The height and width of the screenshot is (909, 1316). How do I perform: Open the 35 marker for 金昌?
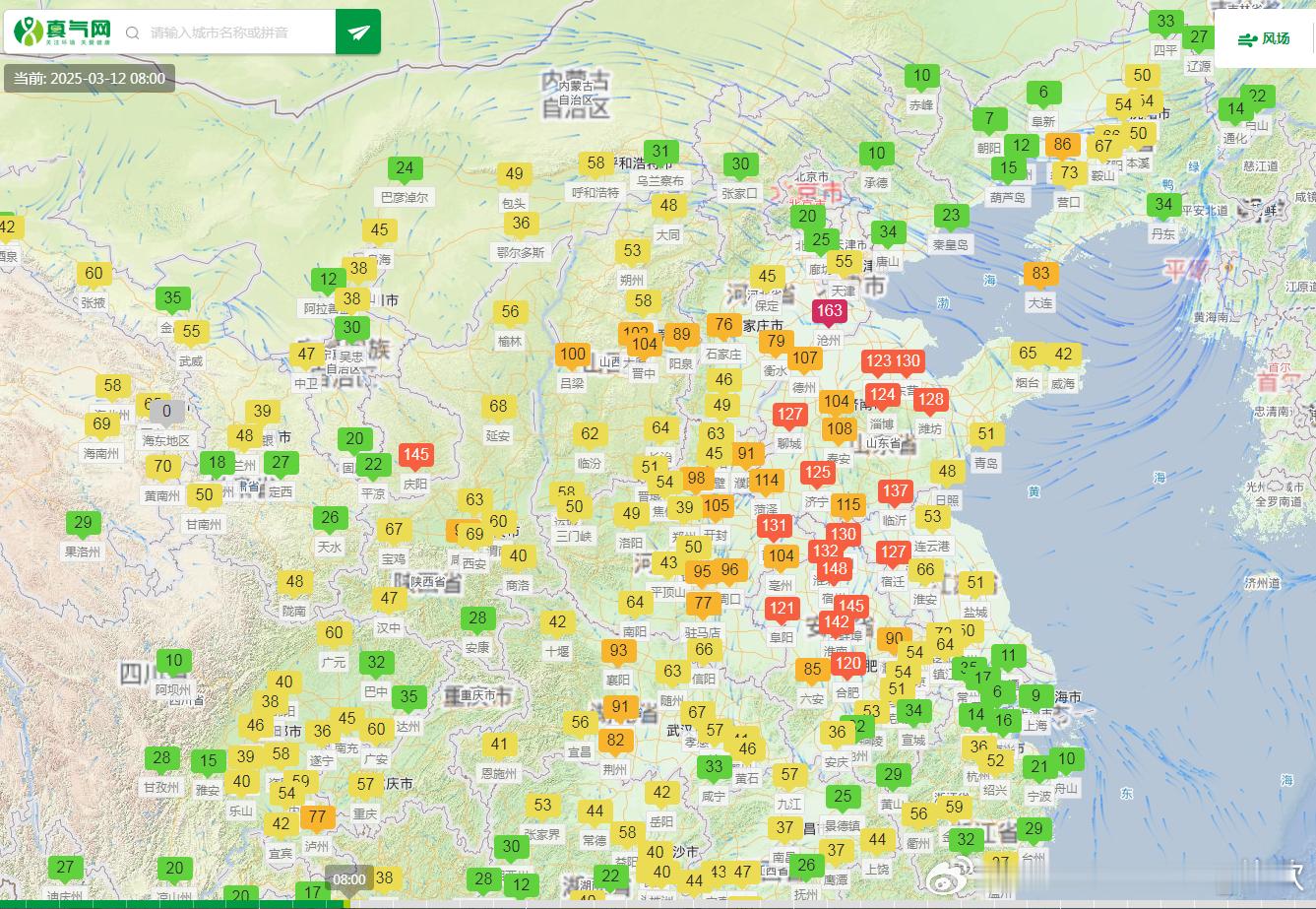click(172, 299)
